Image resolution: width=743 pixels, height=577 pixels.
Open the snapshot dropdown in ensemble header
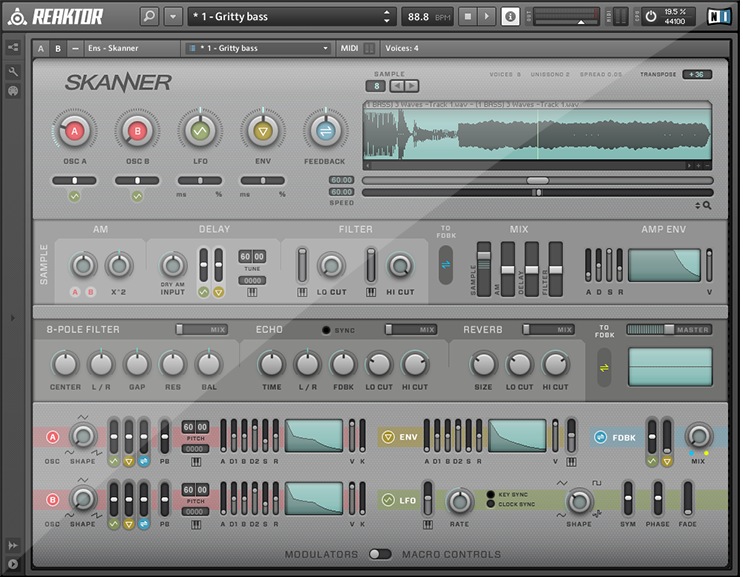256,48
